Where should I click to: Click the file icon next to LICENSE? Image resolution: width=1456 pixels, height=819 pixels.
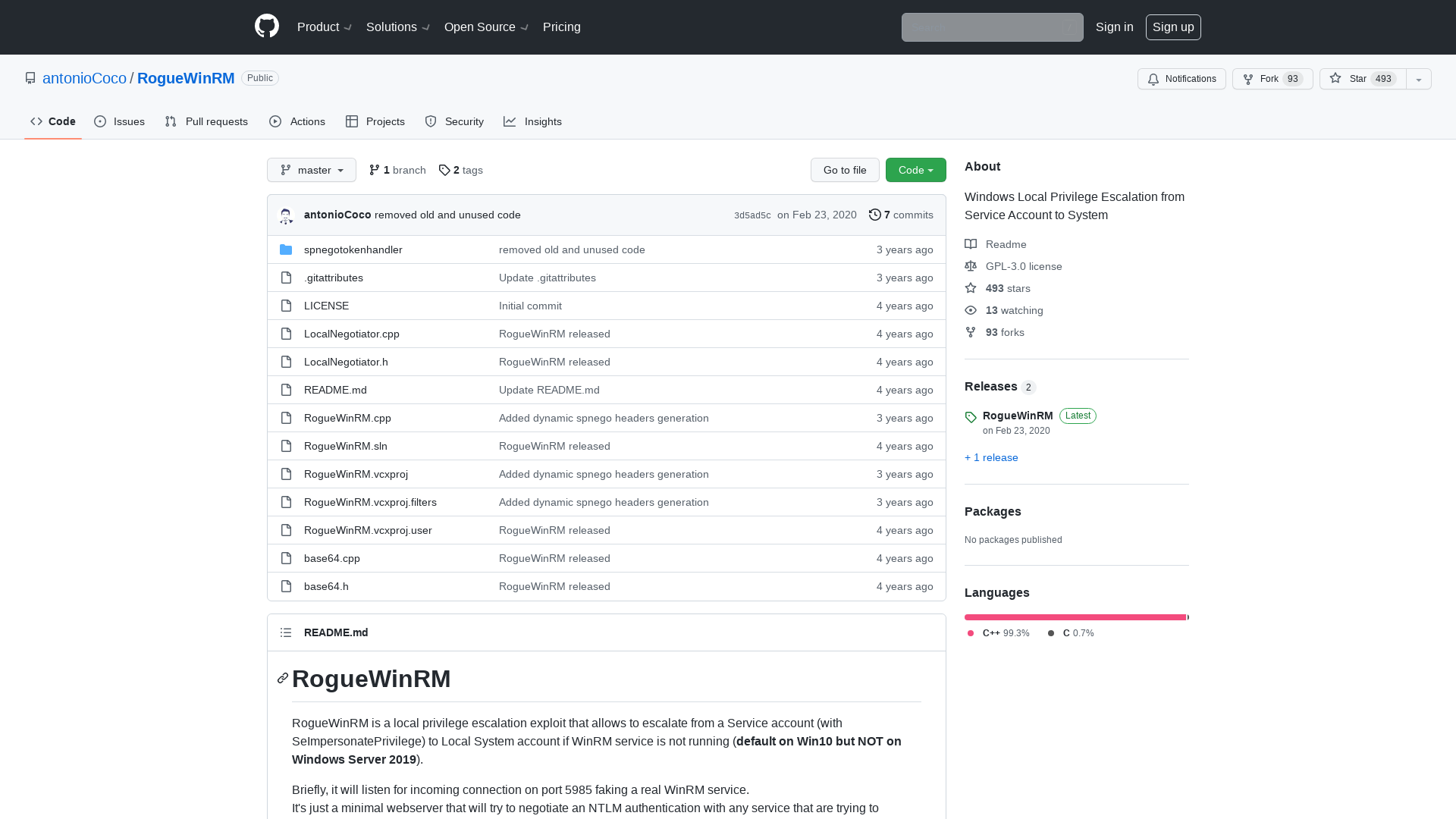286,306
